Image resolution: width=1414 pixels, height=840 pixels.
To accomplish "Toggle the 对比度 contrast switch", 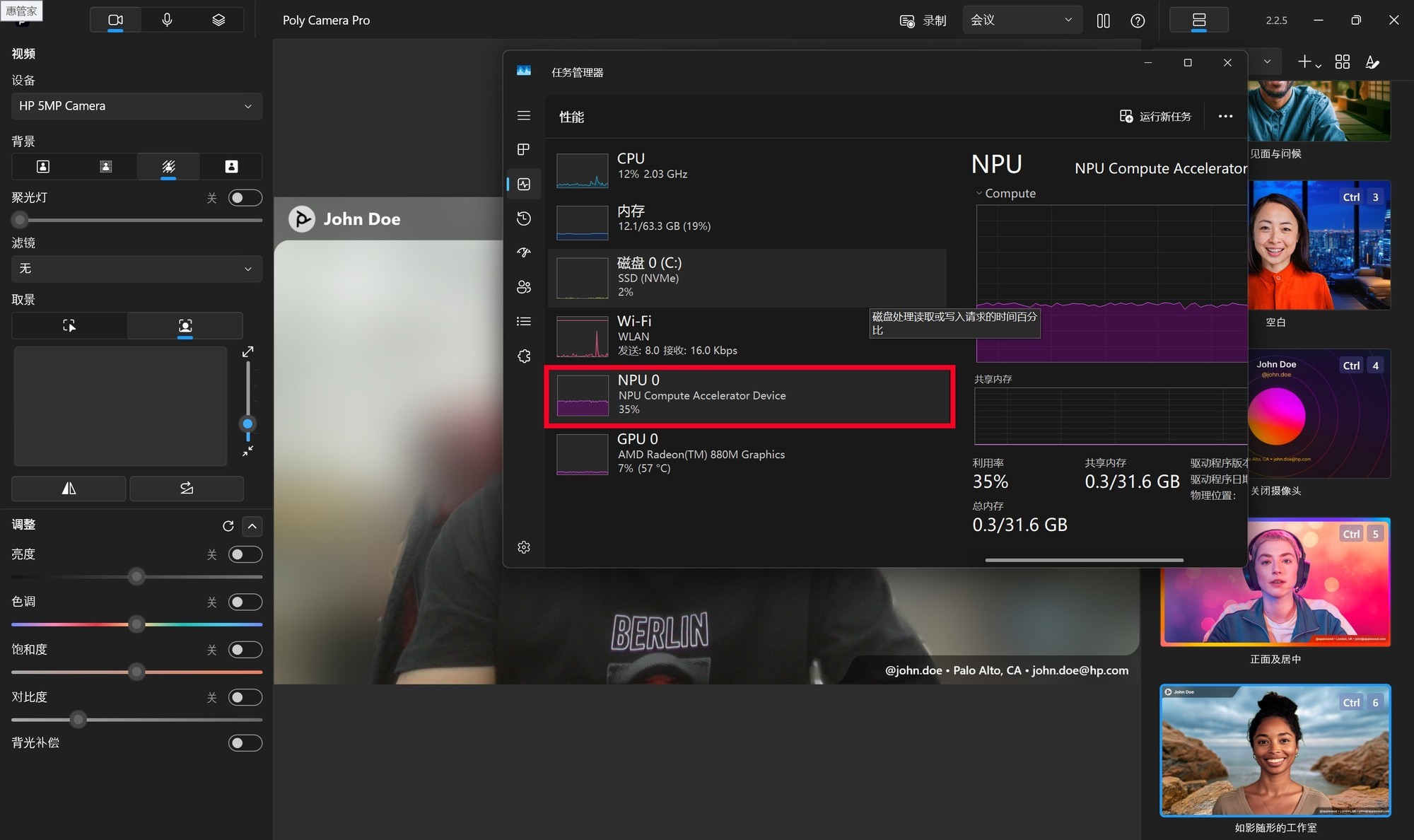I will coord(245,697).
